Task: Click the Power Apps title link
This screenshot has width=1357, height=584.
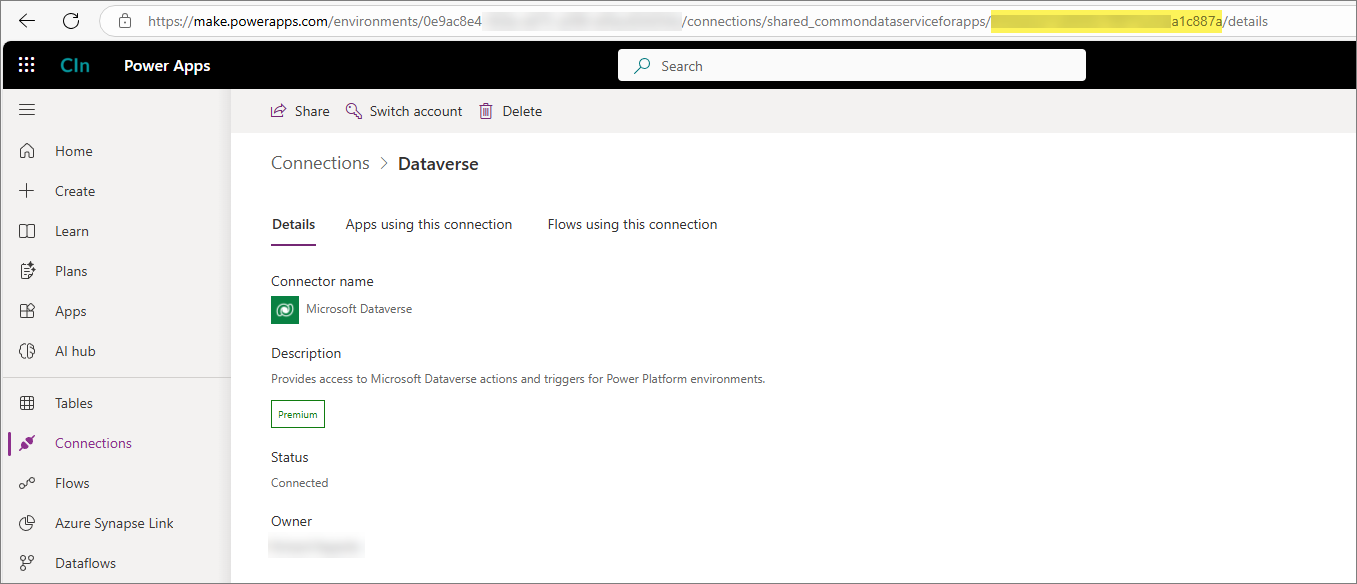Action: point(167,65)
